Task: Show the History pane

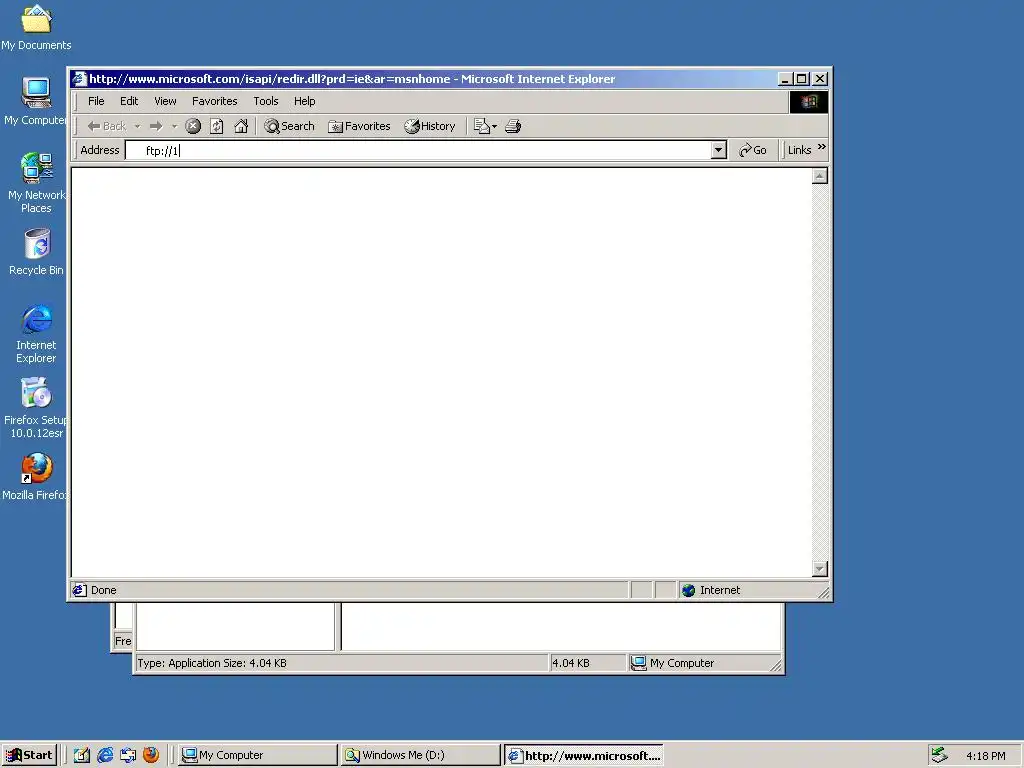Action: (430, 126)
